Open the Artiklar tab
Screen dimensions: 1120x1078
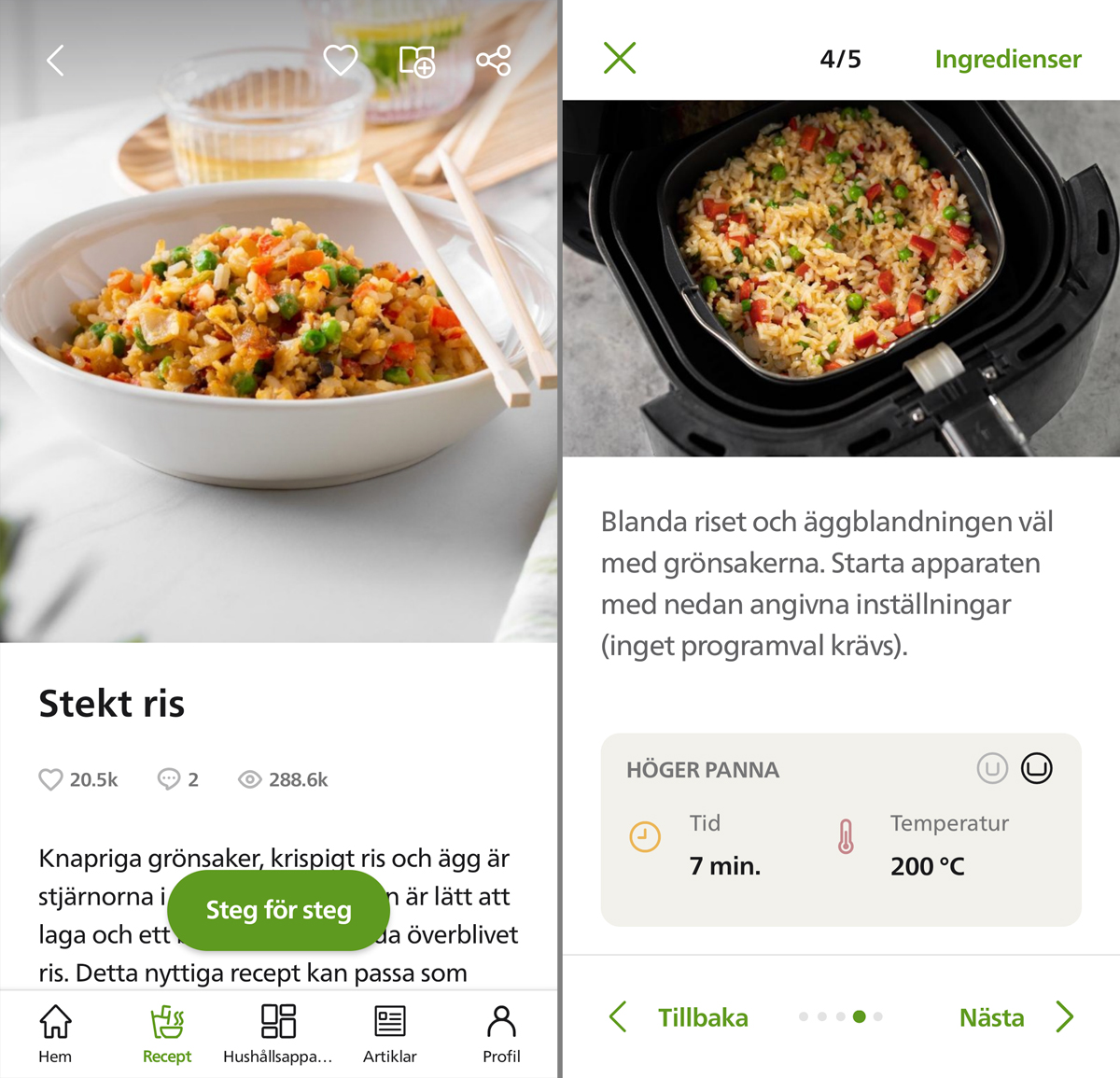390,1034
